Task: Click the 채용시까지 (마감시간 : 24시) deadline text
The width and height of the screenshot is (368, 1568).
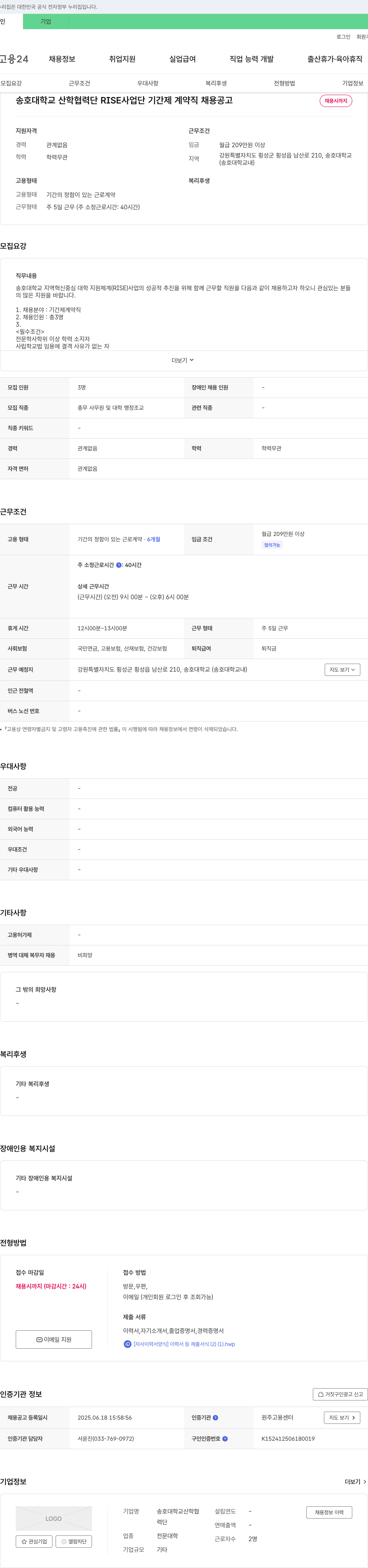Action: point(51,1286)
